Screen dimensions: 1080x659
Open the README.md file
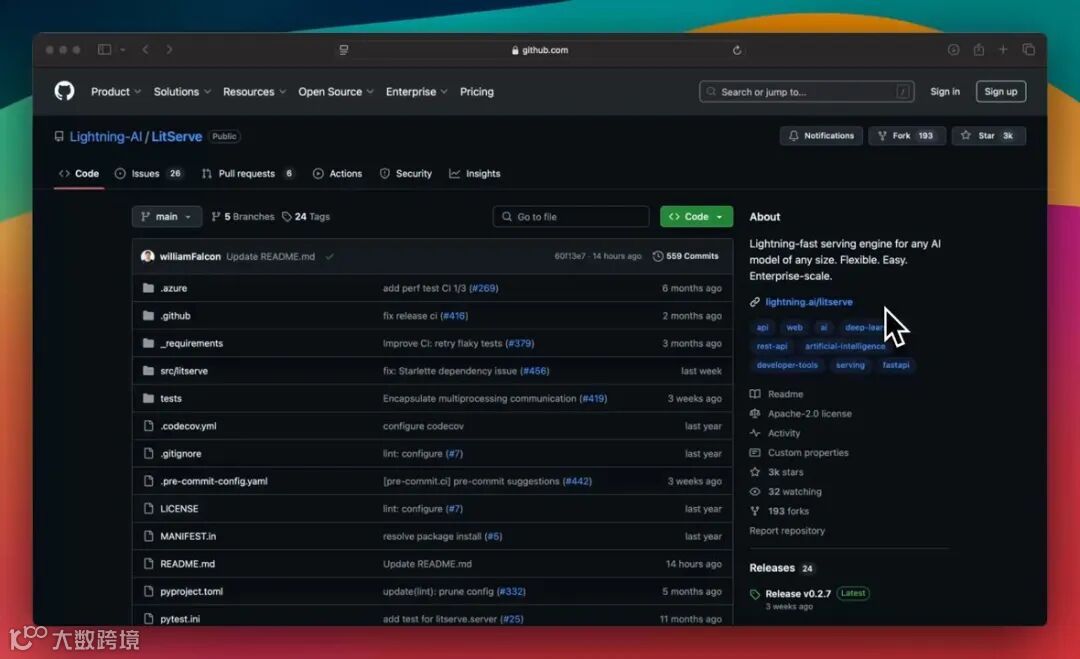click(x=187, y=563)
